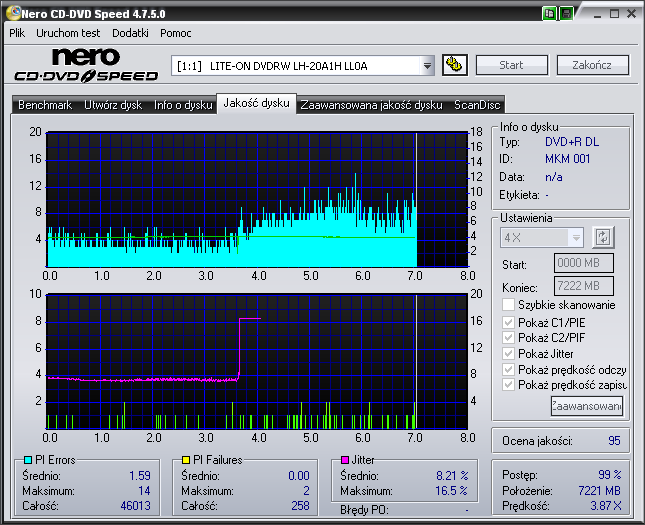645x525 pixels.
Task: Open the Dodatki menu
Action: pyautogui.click(x=130, y=33)
